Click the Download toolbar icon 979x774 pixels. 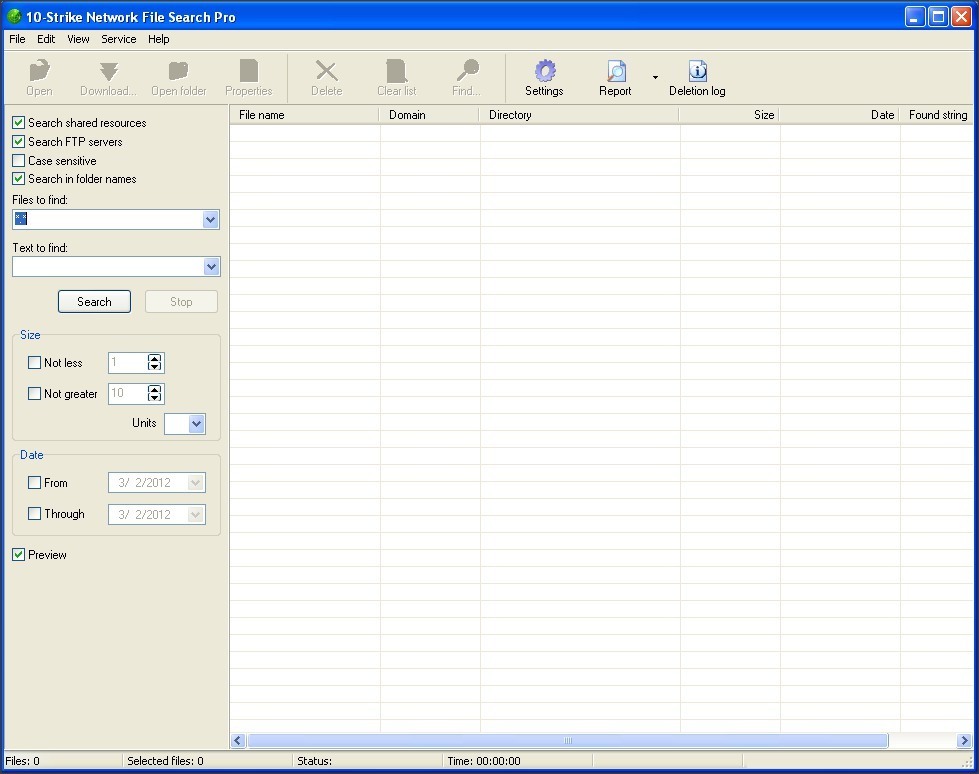pyautogui.click(x=109, y=71)
